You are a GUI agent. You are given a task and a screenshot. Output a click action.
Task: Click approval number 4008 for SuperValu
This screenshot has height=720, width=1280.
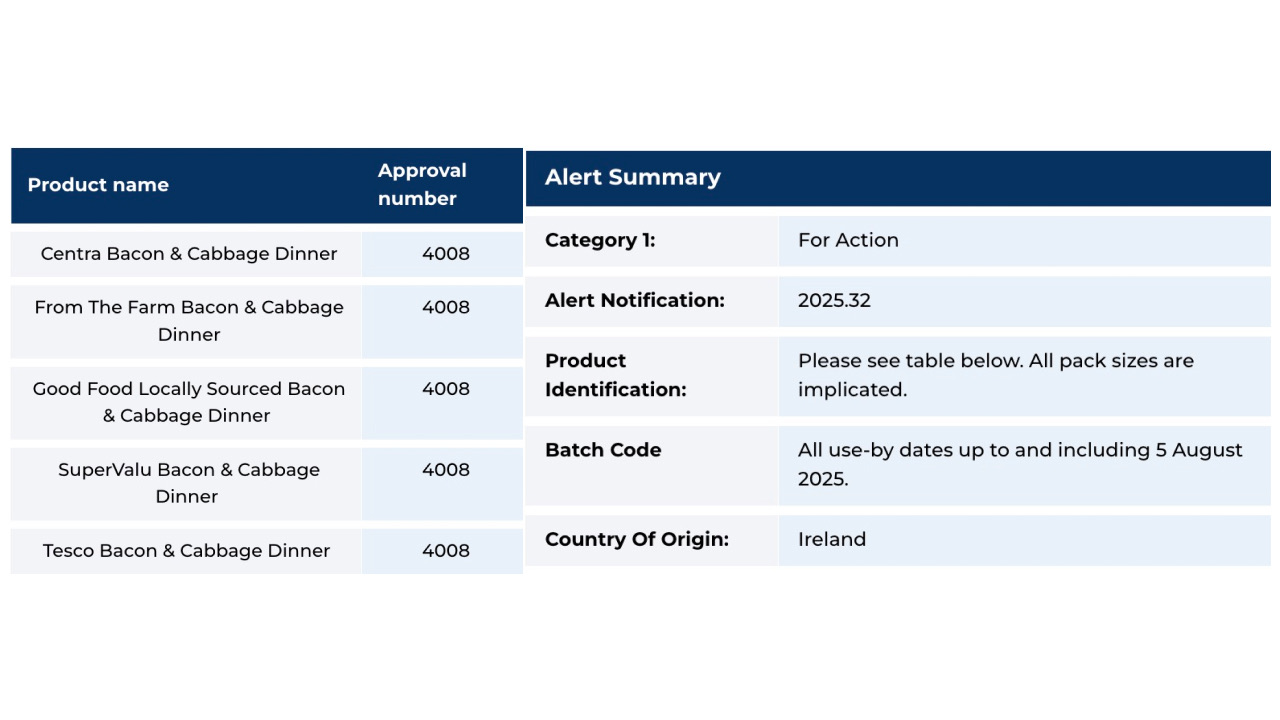tap(446, 470)
